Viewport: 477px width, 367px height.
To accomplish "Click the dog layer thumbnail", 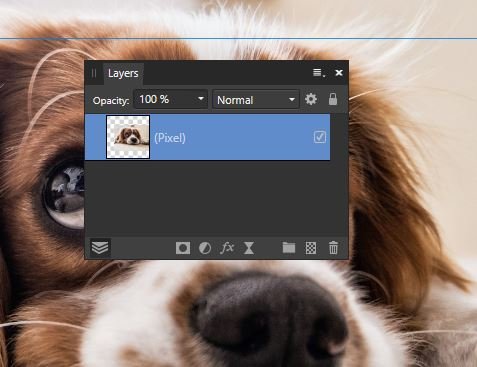I will coord(128,137).
